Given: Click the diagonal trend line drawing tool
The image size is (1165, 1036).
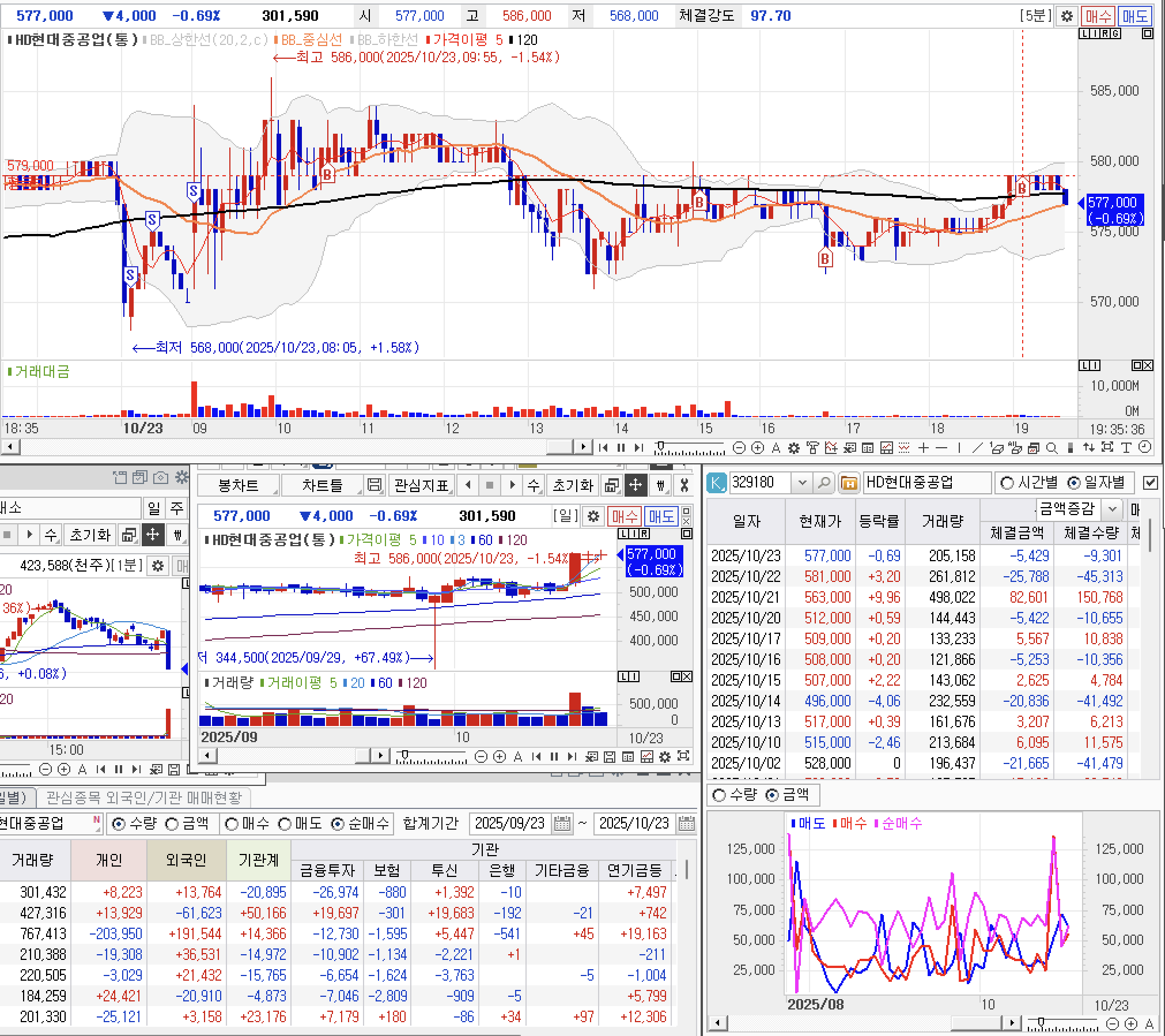Looking at the screenshot, I should (x=977, y=448).
